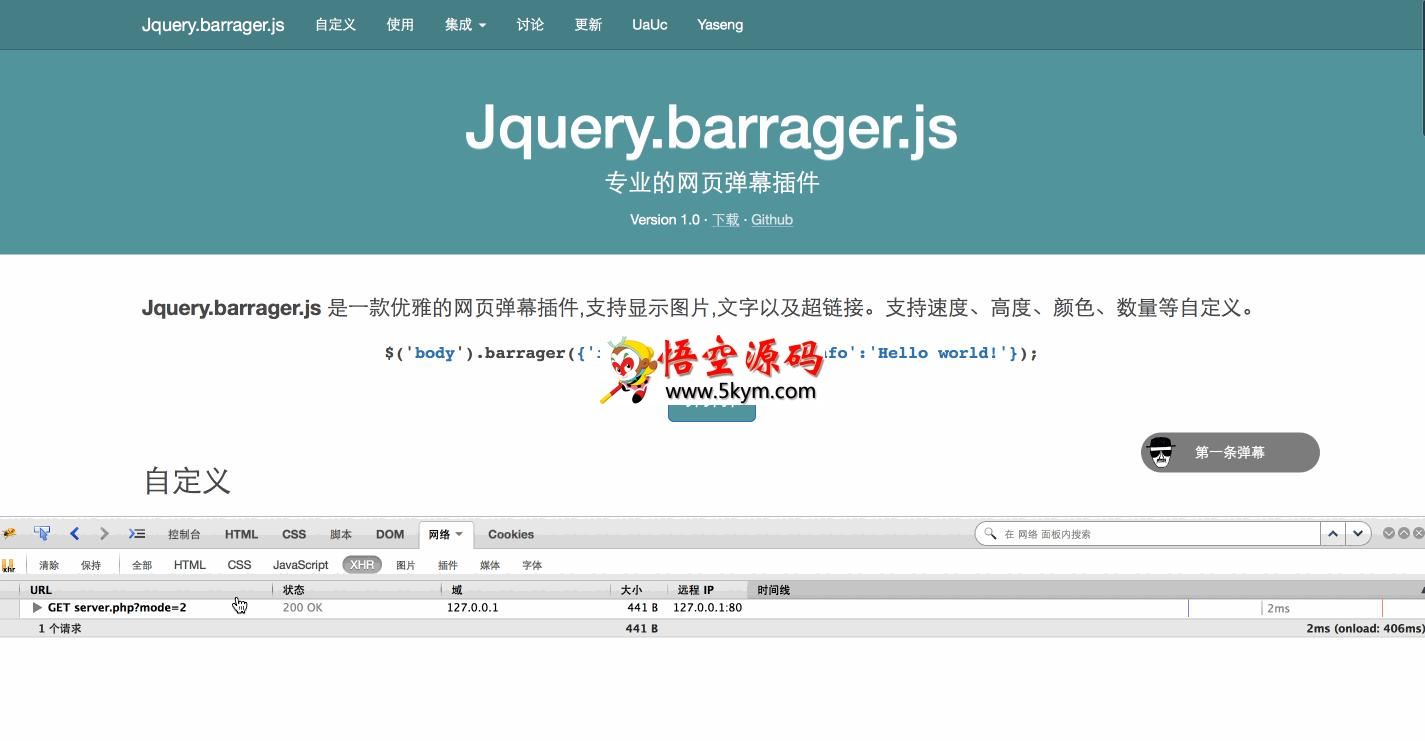Go back with the blue left arrow
Image resolution: width=1425 pixels, height=741 pixels.
pyautogui.click(x=74, y=534)
